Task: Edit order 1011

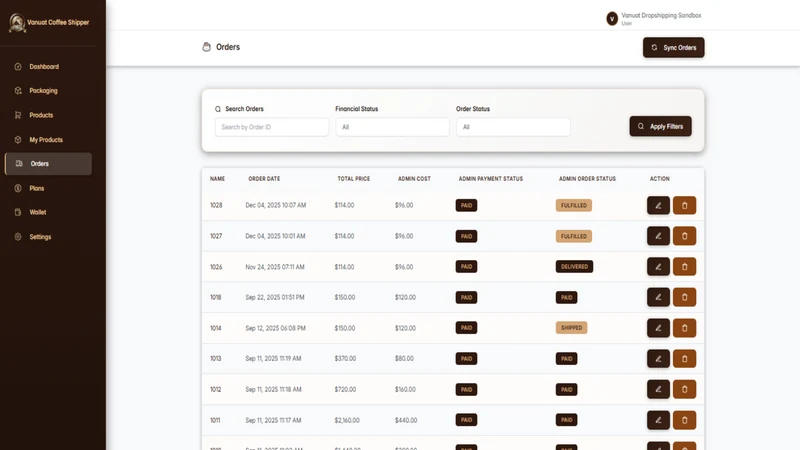Action: click(x=658, y=420)
